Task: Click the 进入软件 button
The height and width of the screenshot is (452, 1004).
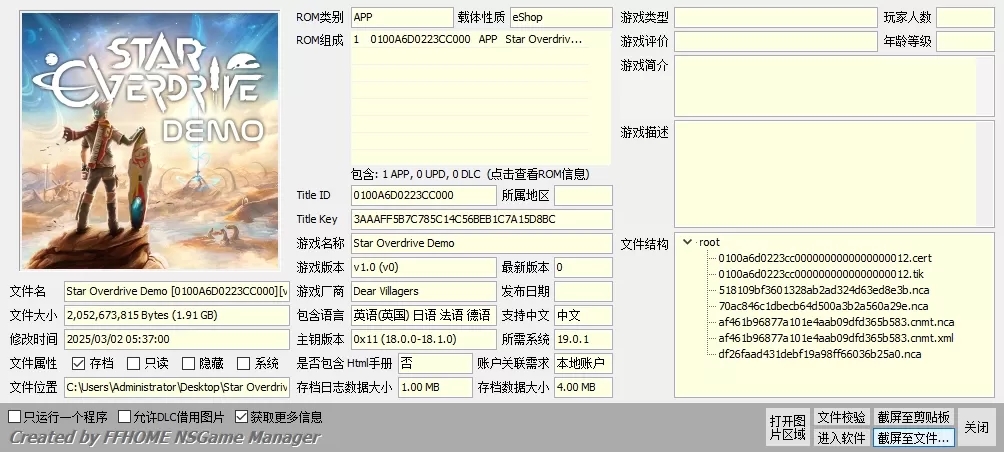Action: tap(841, 437)
